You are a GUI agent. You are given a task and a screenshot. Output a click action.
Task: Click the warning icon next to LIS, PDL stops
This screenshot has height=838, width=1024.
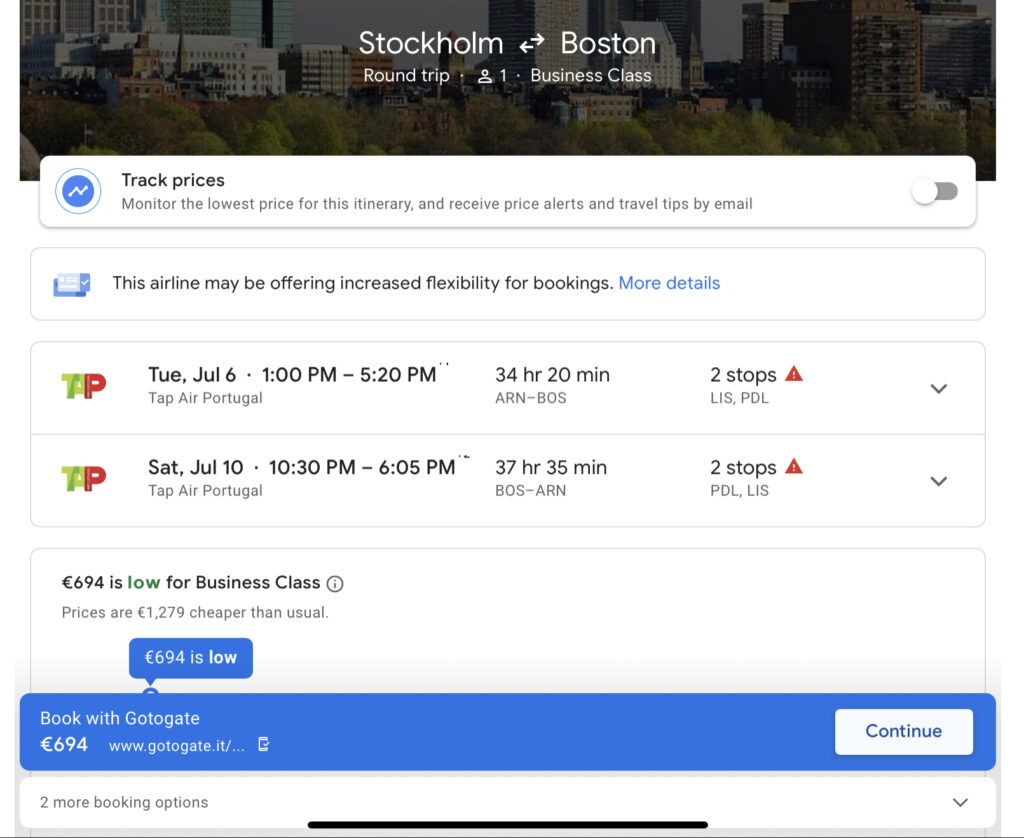[793, 374]
